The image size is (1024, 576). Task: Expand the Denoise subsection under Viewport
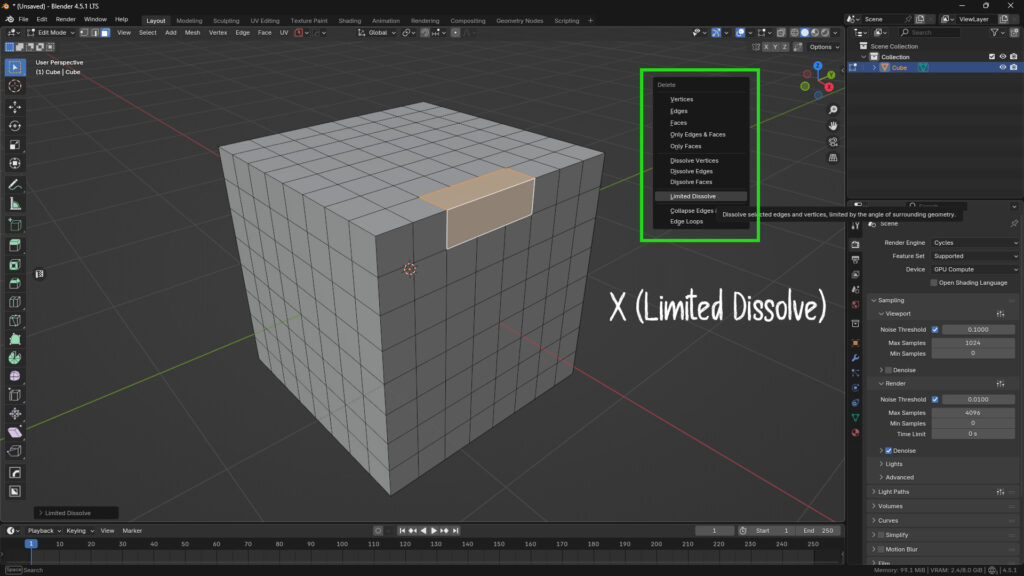point(882,370)
